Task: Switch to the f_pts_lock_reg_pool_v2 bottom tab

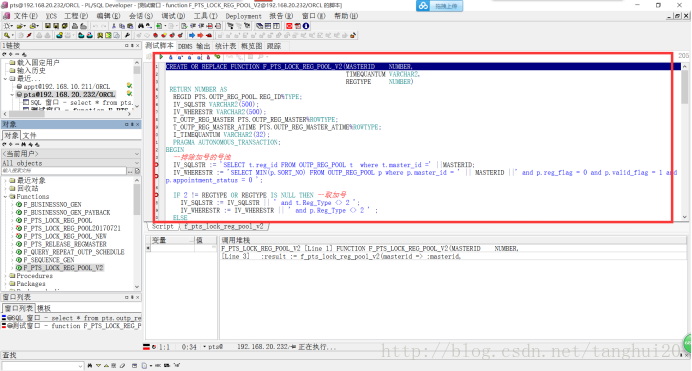Action: [224, 226]
